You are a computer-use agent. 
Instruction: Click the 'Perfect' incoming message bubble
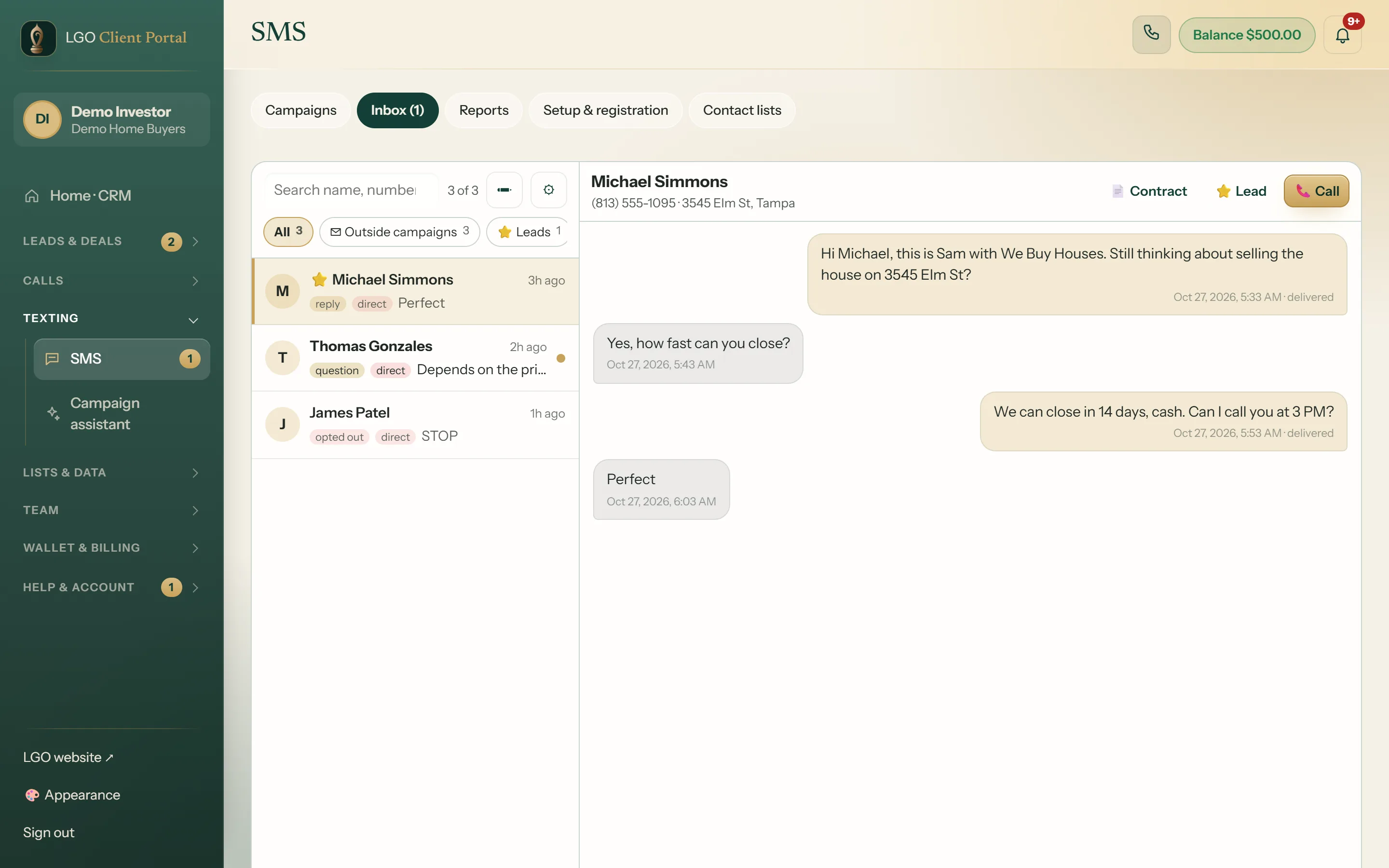point(661,489)
